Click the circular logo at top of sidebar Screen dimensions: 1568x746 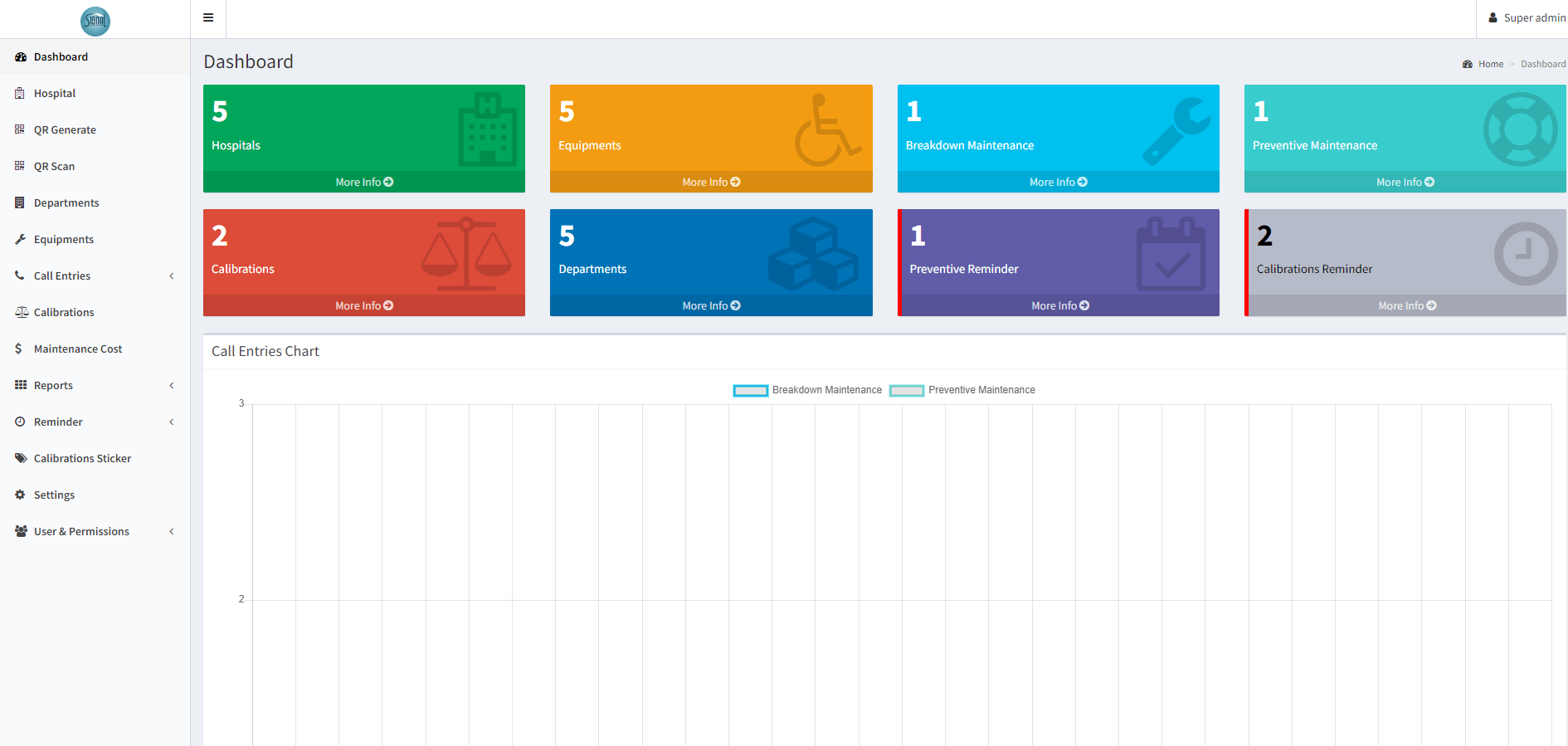(95, 21)
